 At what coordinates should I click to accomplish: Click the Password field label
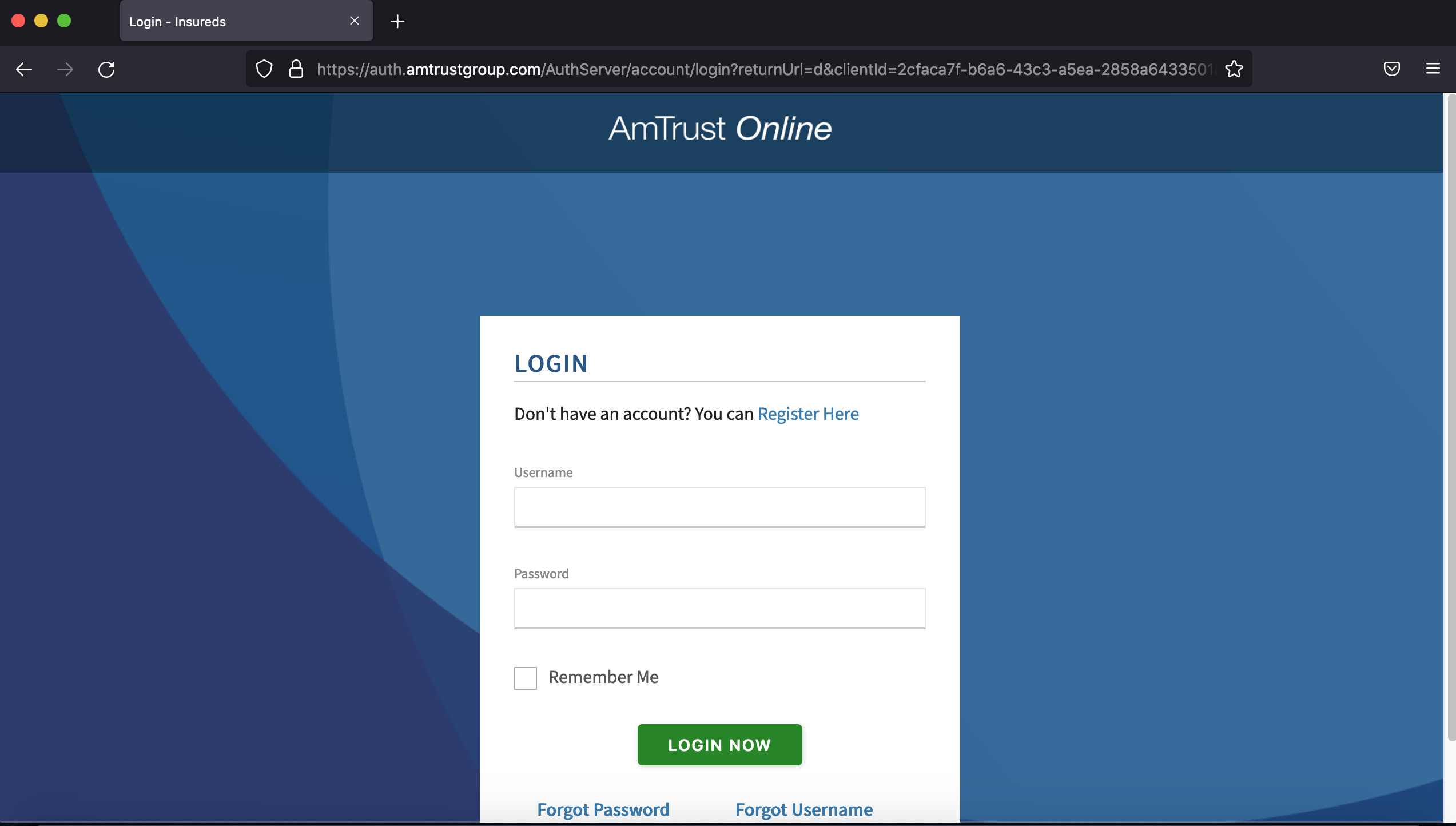[x=541, y=574]
